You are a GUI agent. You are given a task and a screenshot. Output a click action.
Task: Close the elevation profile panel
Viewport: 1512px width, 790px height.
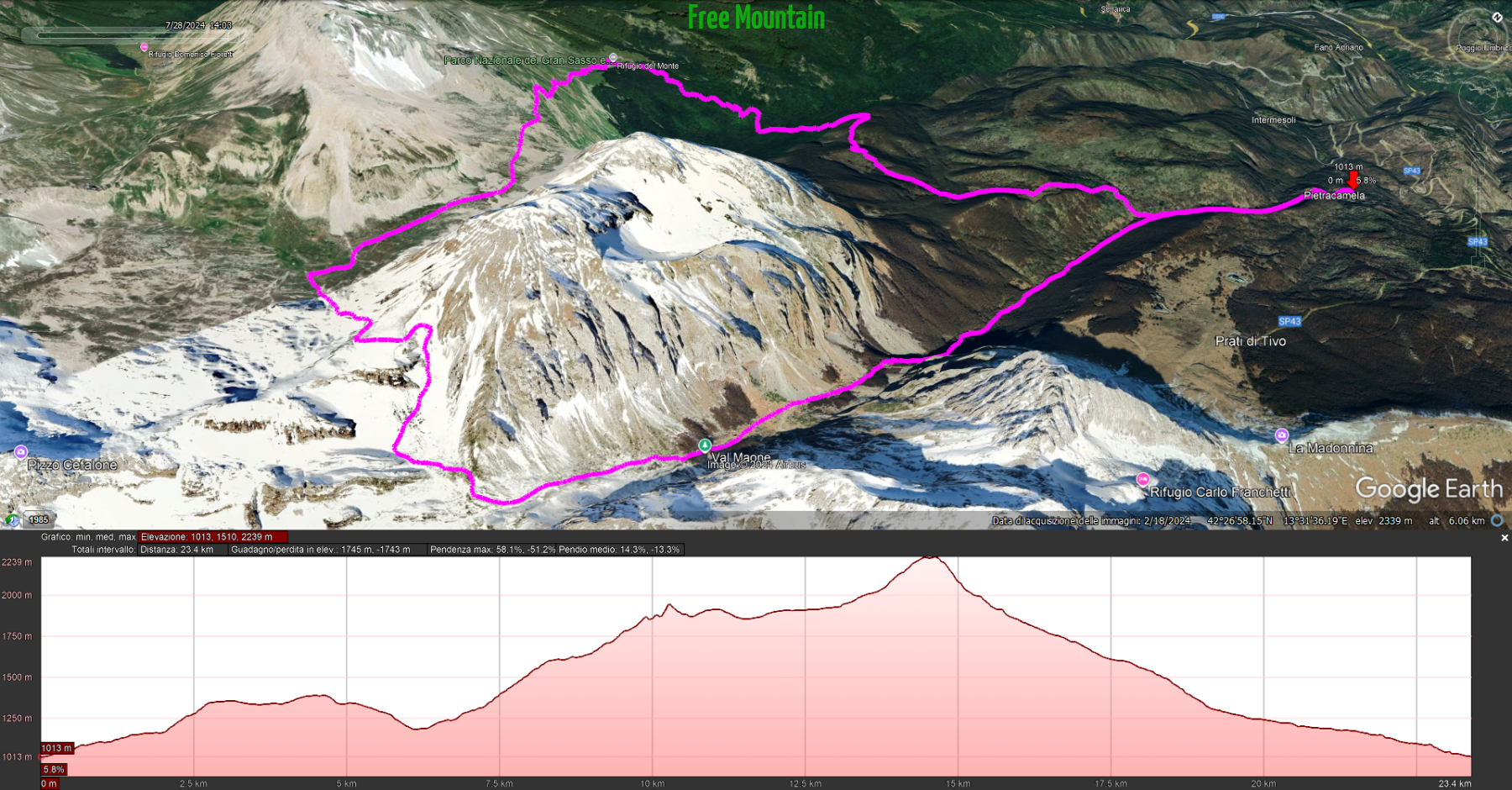pos(1504,538)
